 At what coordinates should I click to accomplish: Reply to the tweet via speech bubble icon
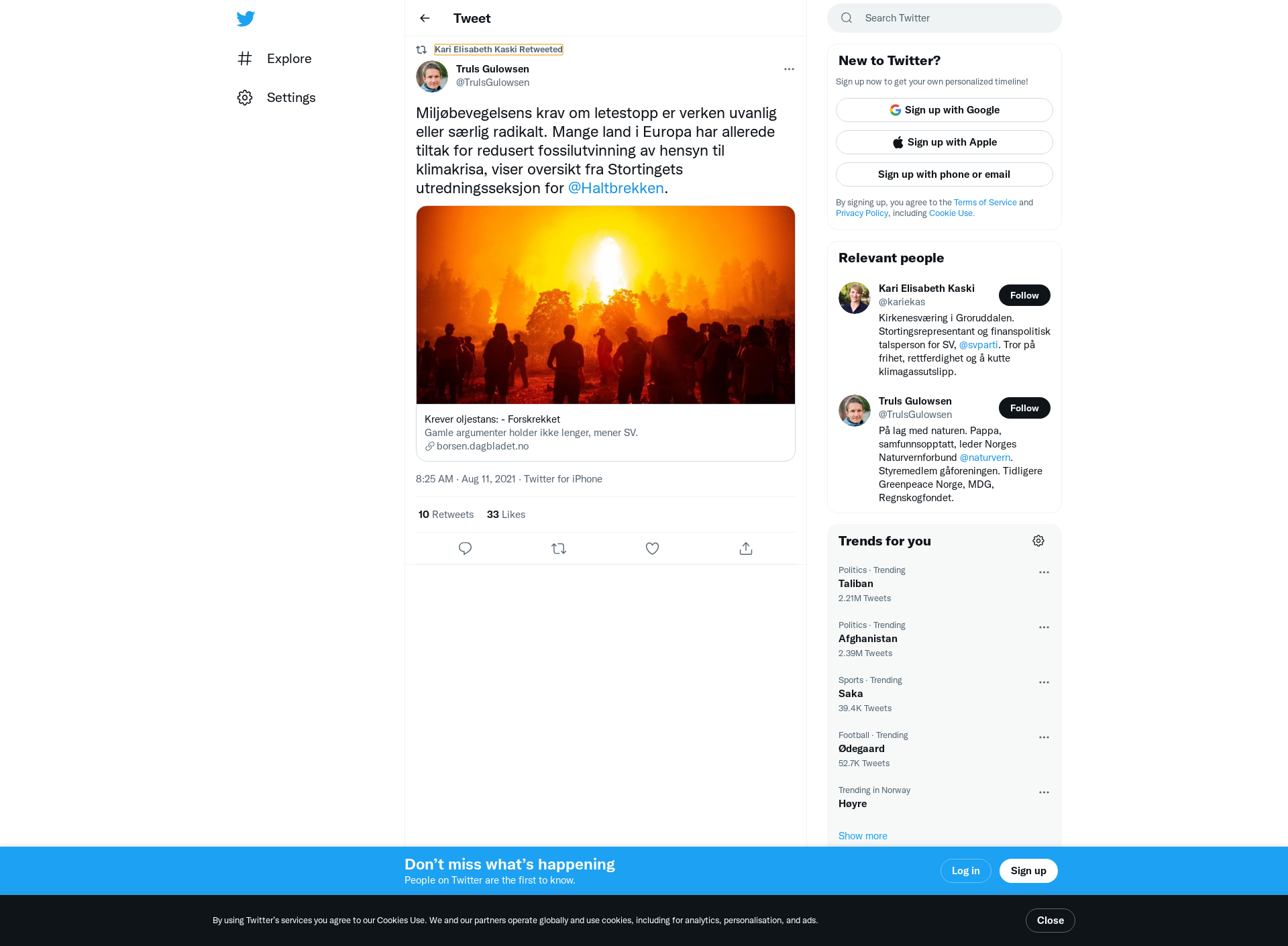pyautogui.click(x=465, y=549)
